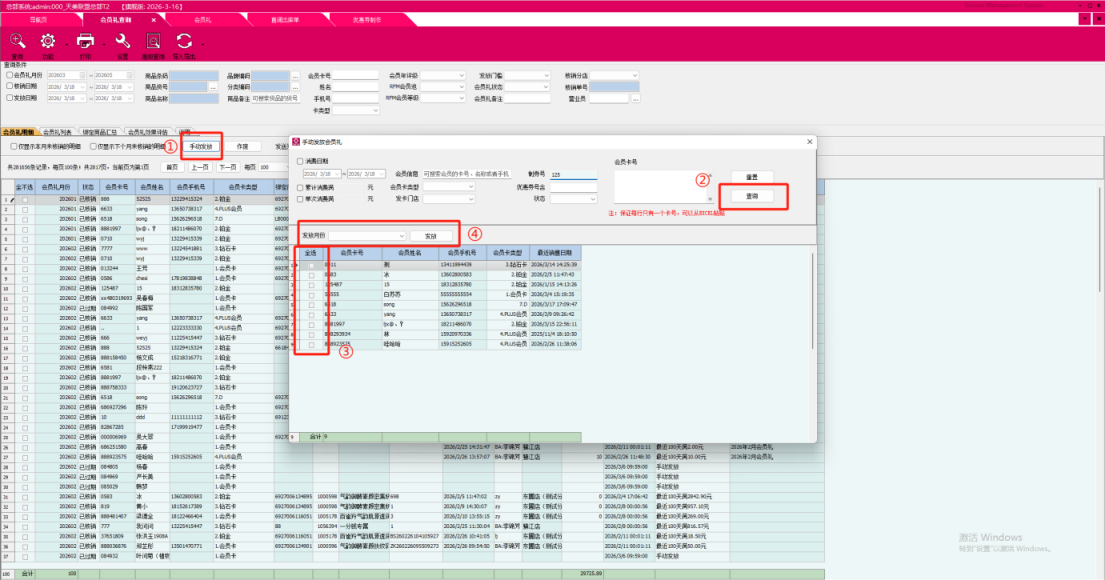The width and height of the screenshot is (1105, 580).
Task: Click the 导入导出 refresh-arrows toolbar icon
Action: click(x=184, y=42)
